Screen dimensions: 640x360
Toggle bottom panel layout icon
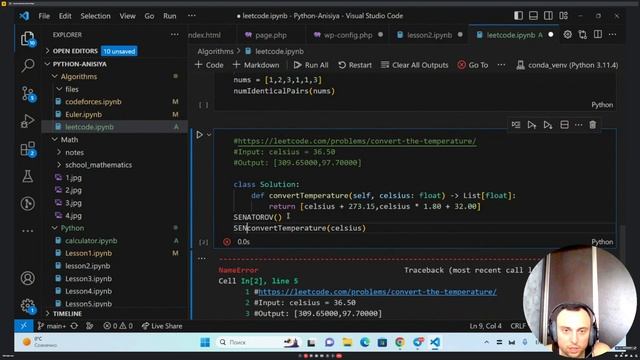pyautogui.click(x=533, y=16)
